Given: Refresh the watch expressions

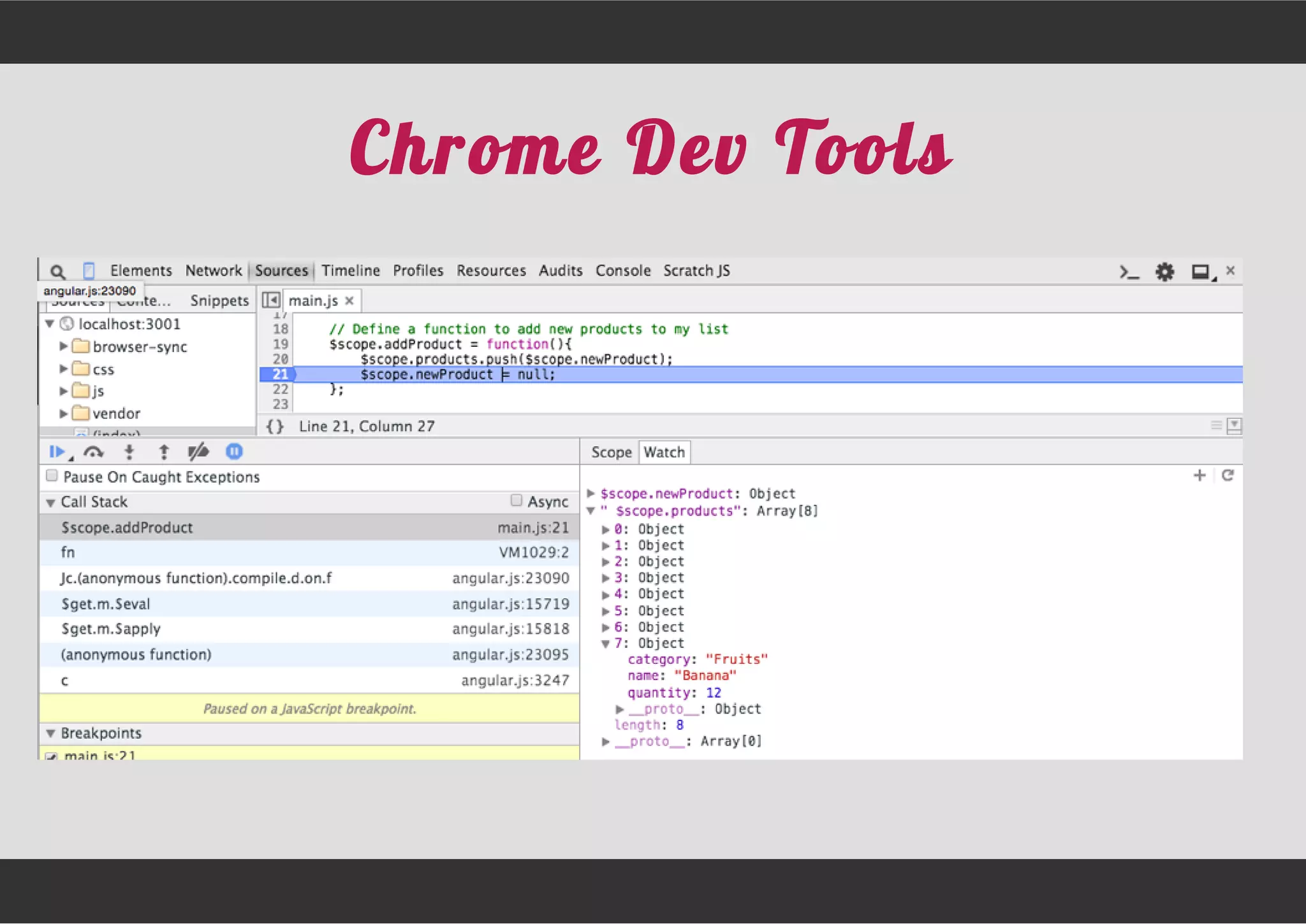Looking at the screenshot, I should tap(1228, 475).
